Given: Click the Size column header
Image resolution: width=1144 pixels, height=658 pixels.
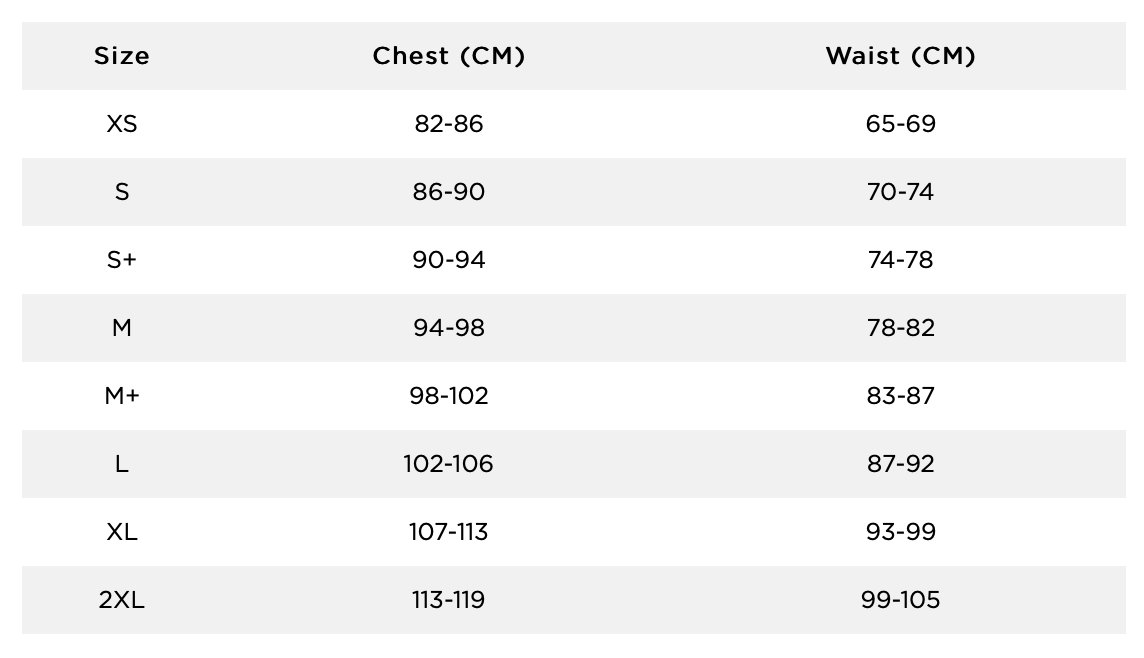Looking at the screenshot, I should [122, 56].
